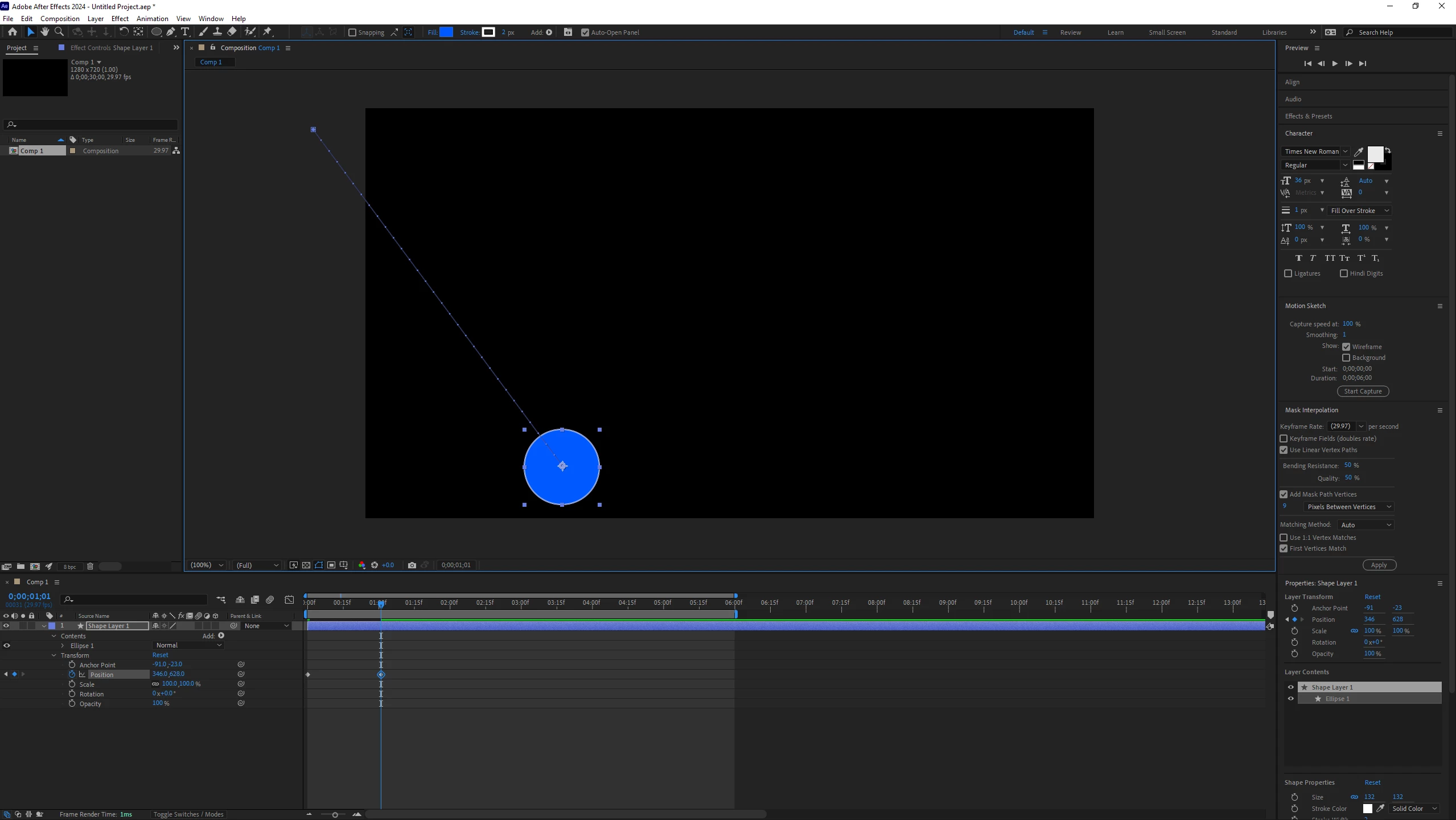Uncheck Use Linear Vertex Paths

point(1284,450)
